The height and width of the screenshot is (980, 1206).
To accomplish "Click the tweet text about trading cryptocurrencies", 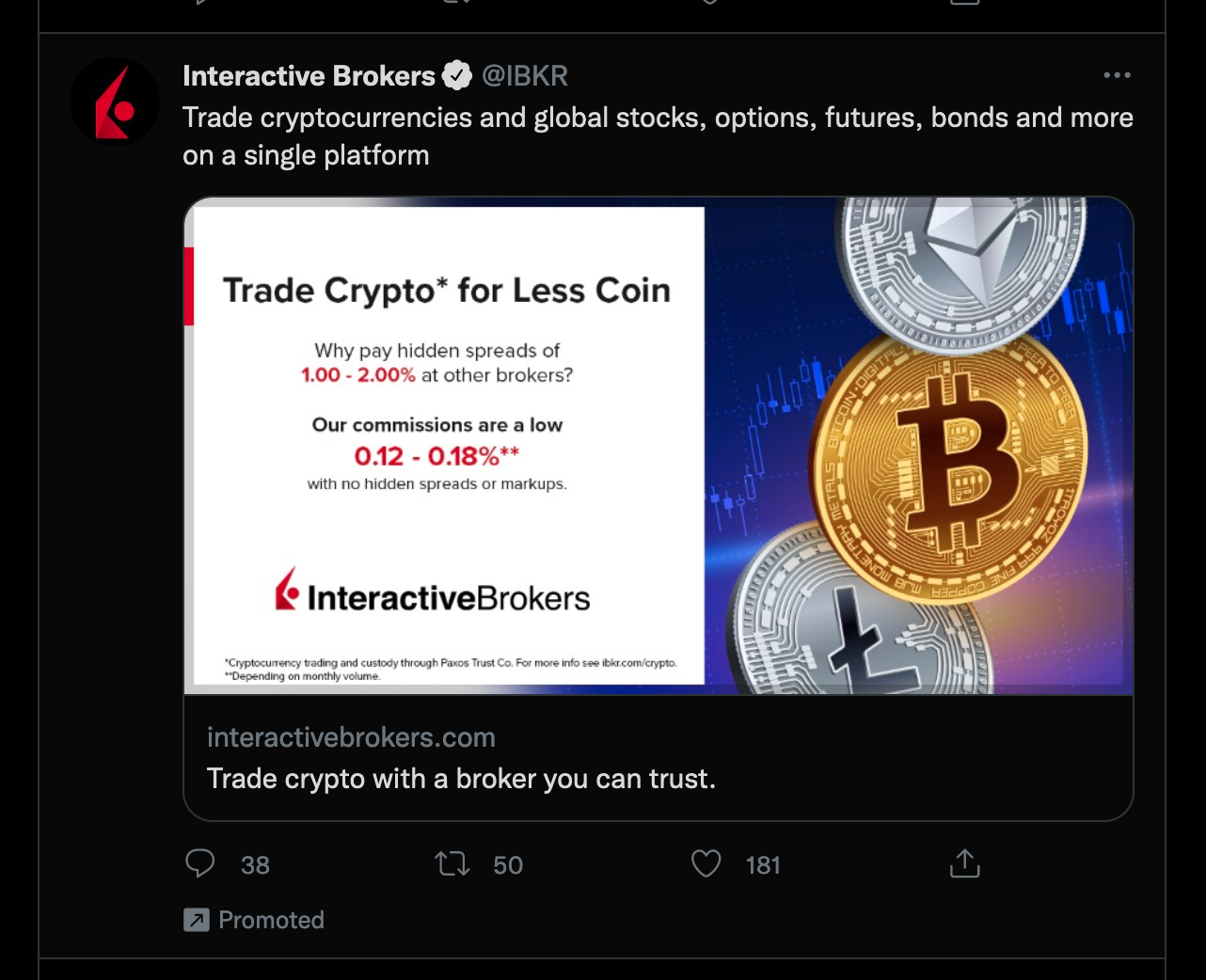I will (657, 135).
